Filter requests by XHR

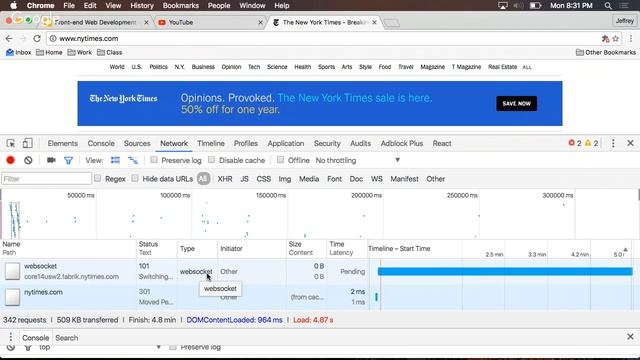(225, 179)
